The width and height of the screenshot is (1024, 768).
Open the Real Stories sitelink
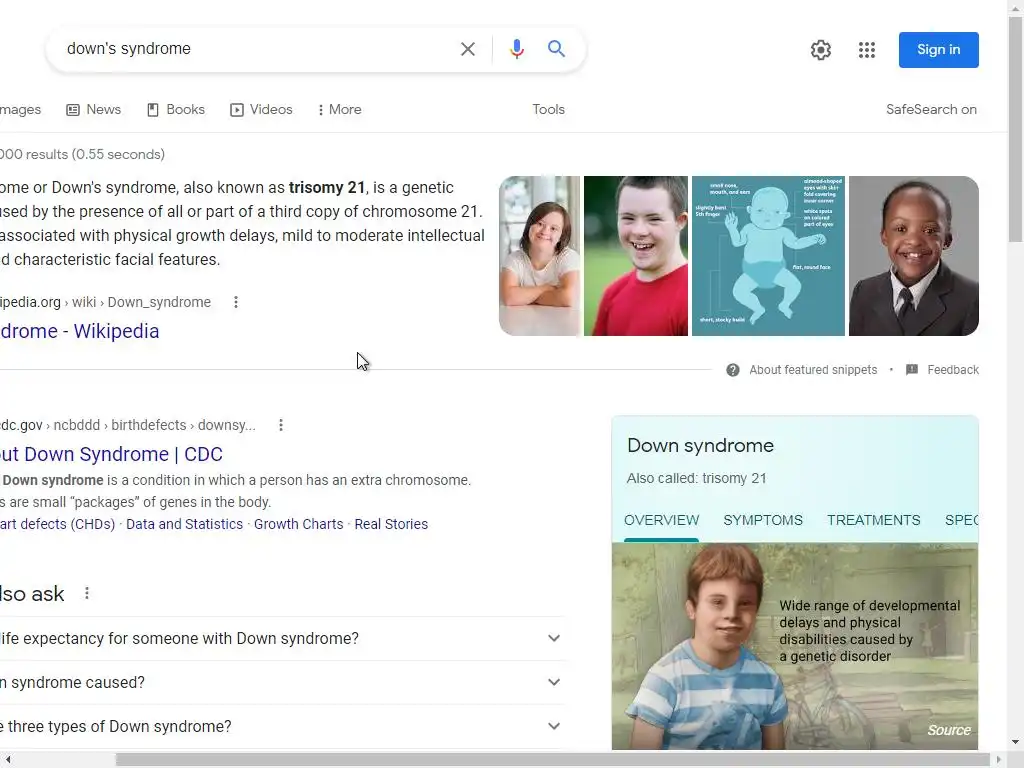(x=391, y=524)
